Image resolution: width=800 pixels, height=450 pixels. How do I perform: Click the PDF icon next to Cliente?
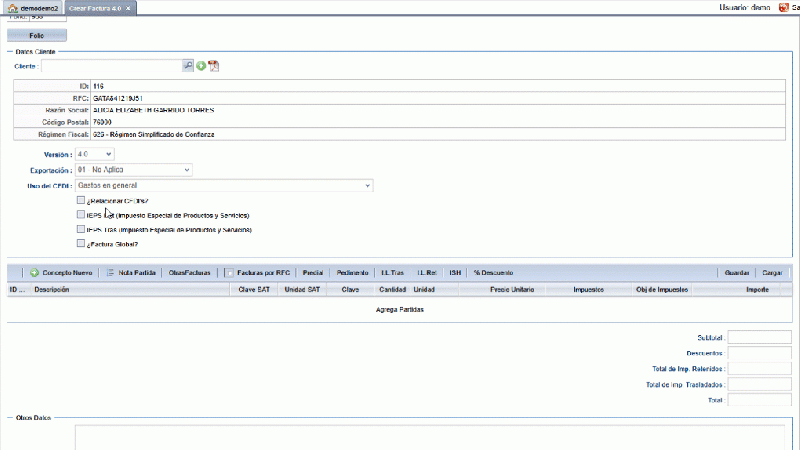[213, 66]
